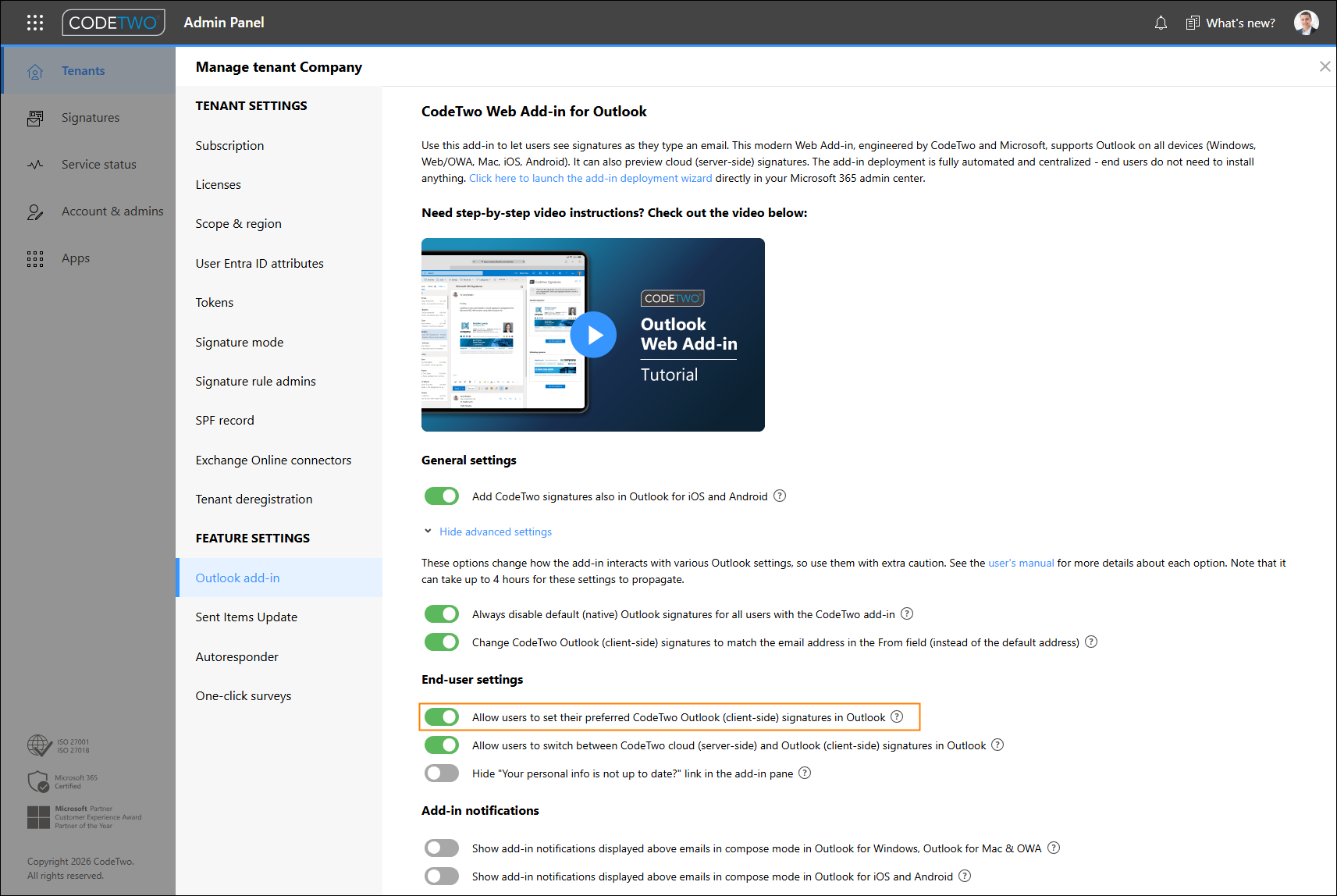This screenshot has height=896, width=1337.
Task: Open help for From field matching option
Action: (1091, 642)
